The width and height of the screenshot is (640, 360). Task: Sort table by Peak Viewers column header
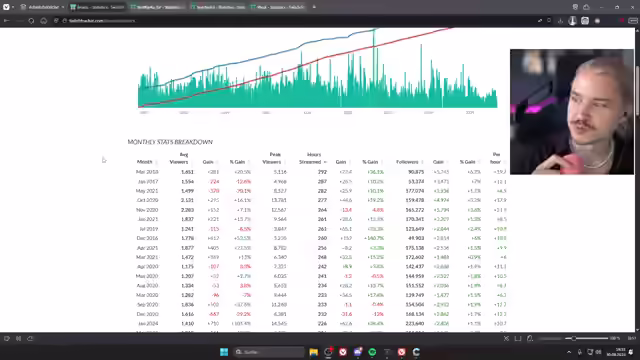tap(272, 158)
